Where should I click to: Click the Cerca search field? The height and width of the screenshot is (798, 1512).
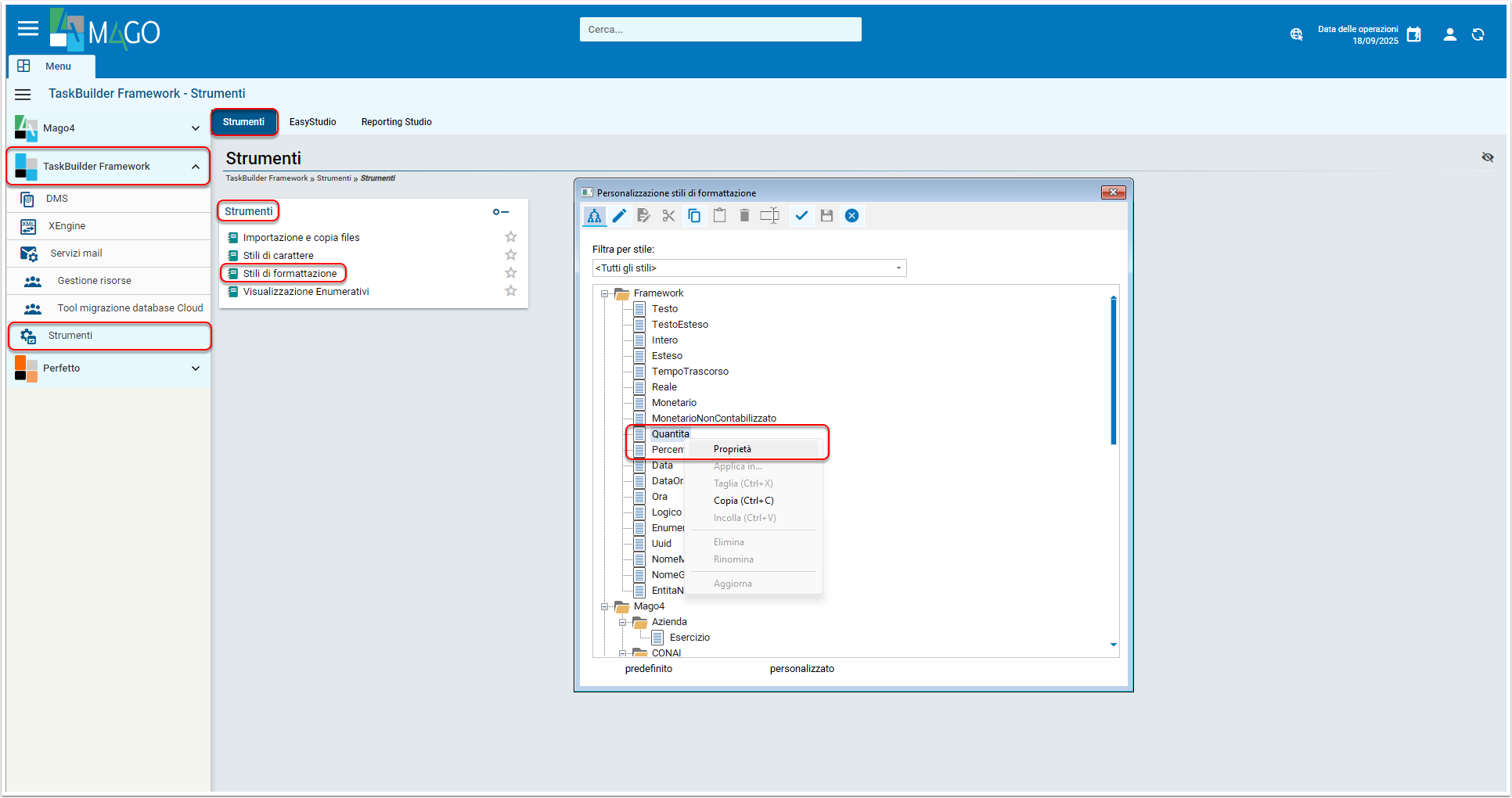pyautogui.click(x=720, y=30)
